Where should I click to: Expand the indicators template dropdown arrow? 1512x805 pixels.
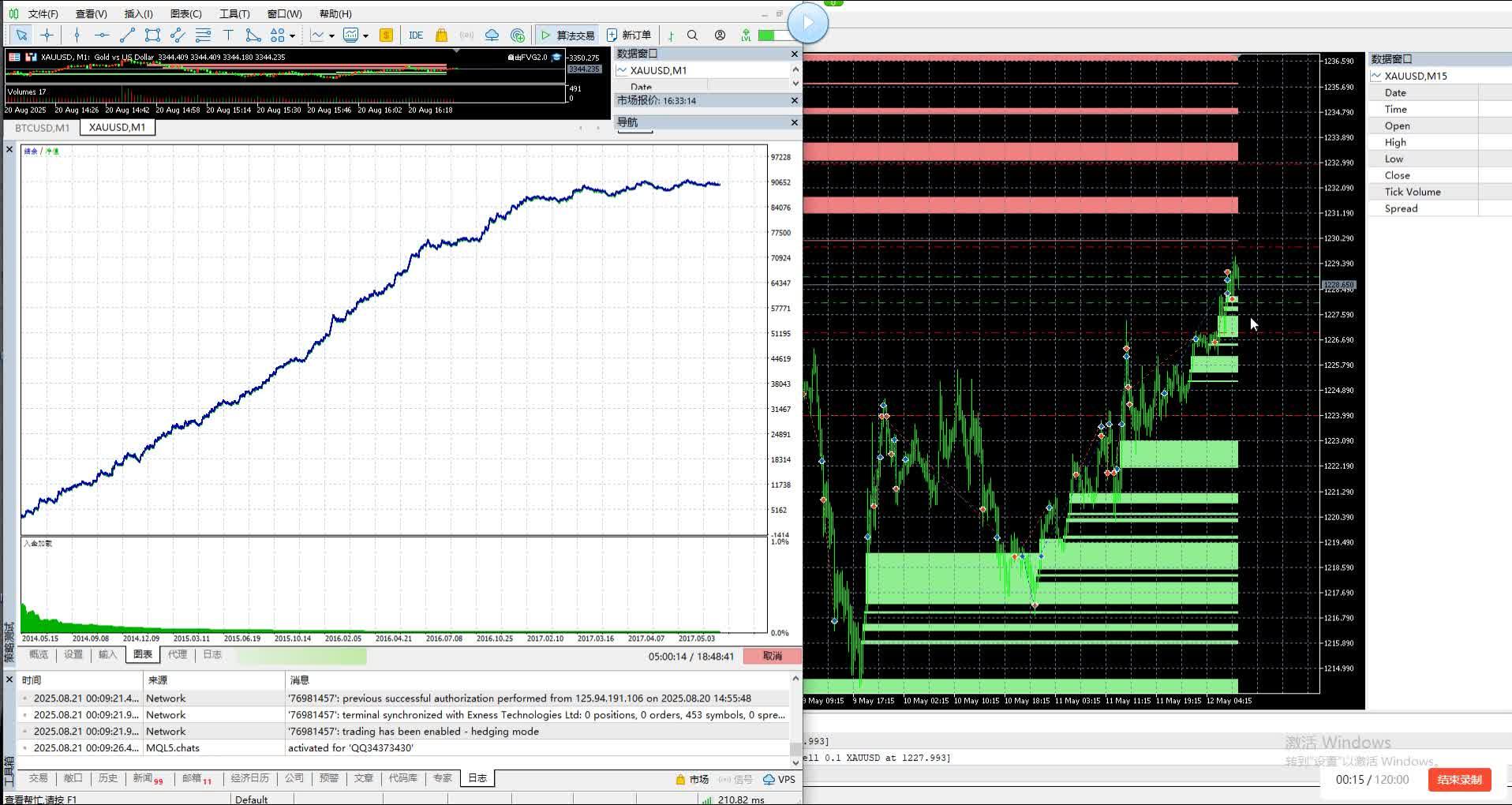click(365, 35)
